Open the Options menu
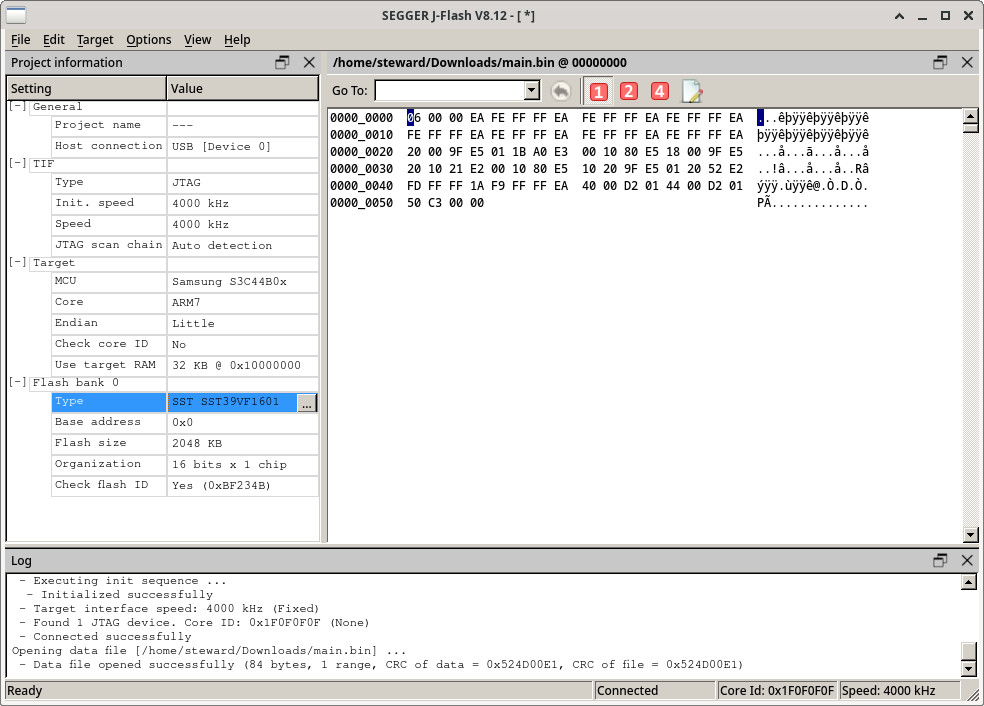Screen dimensions: 984x706 tap(149, 40)
